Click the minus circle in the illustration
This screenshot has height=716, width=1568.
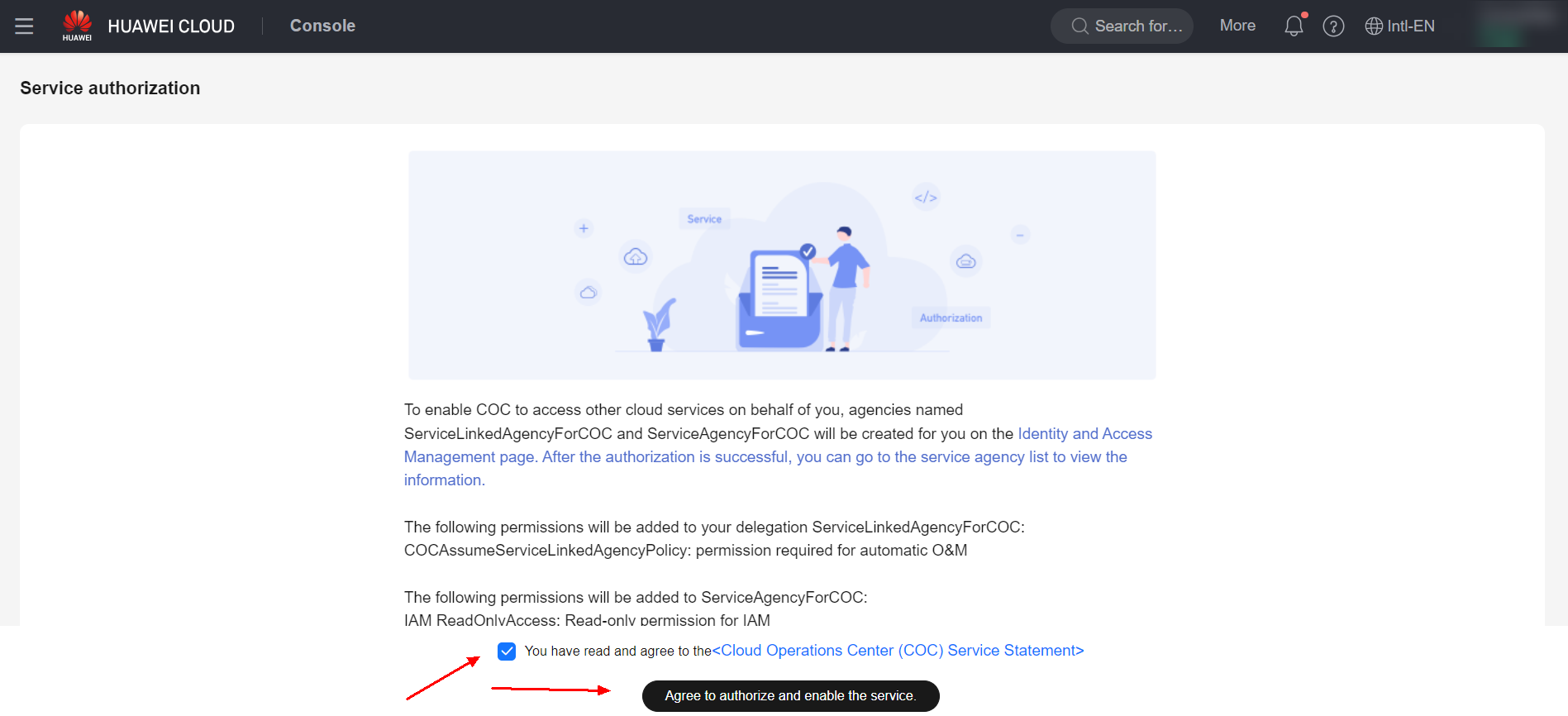pos(1020,236)
